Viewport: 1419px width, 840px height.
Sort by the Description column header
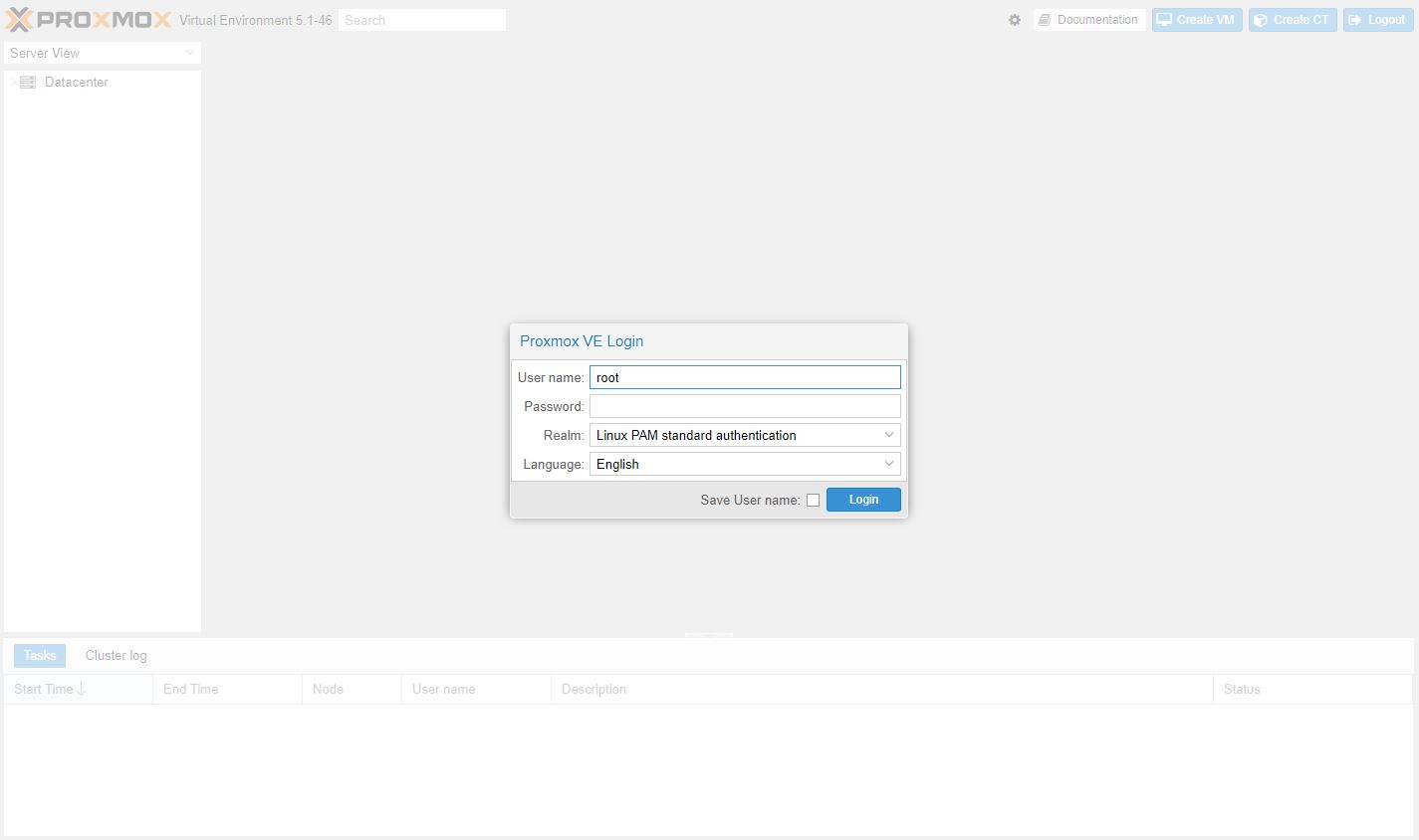882,689
